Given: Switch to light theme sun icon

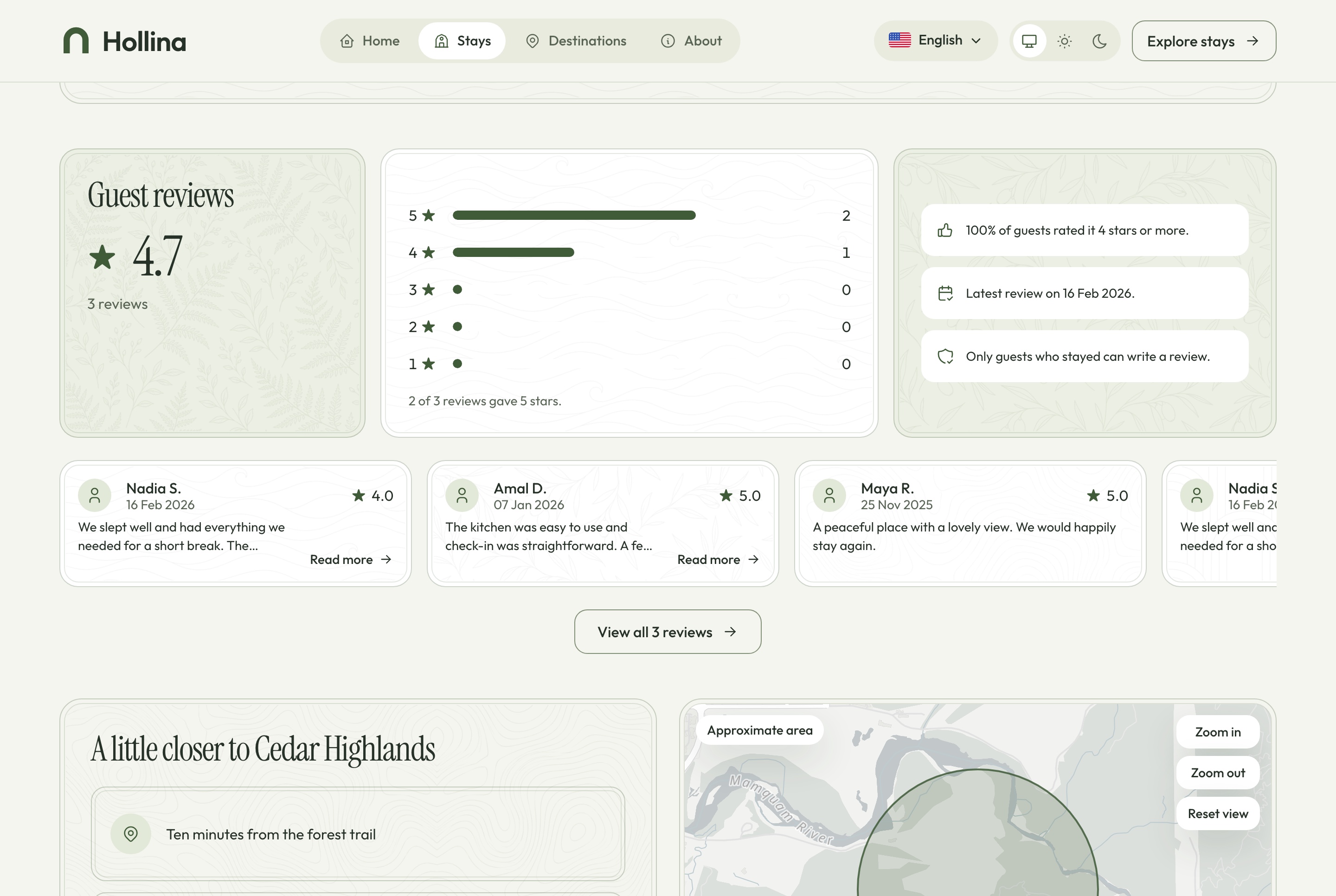Looking at the screenshot, I should [1064, 41].
